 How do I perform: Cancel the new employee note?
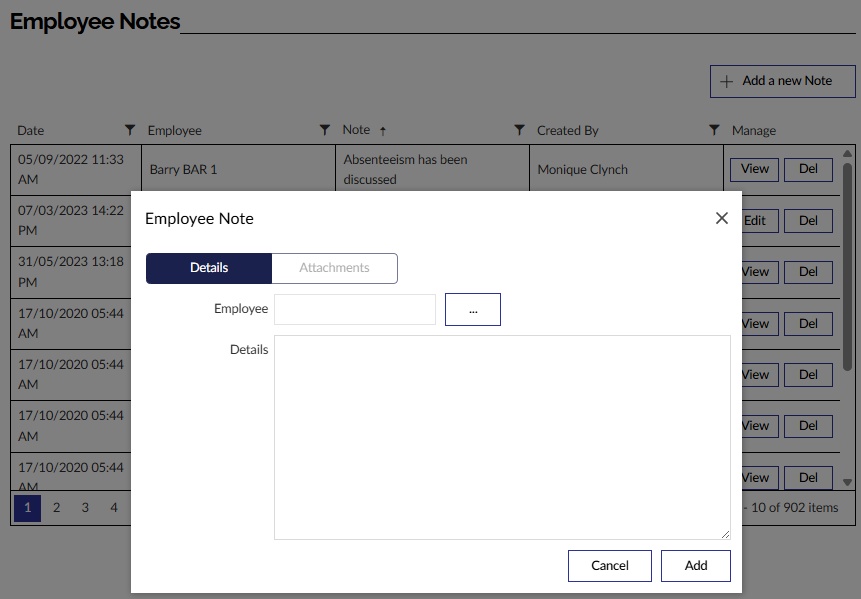point(609,565)
